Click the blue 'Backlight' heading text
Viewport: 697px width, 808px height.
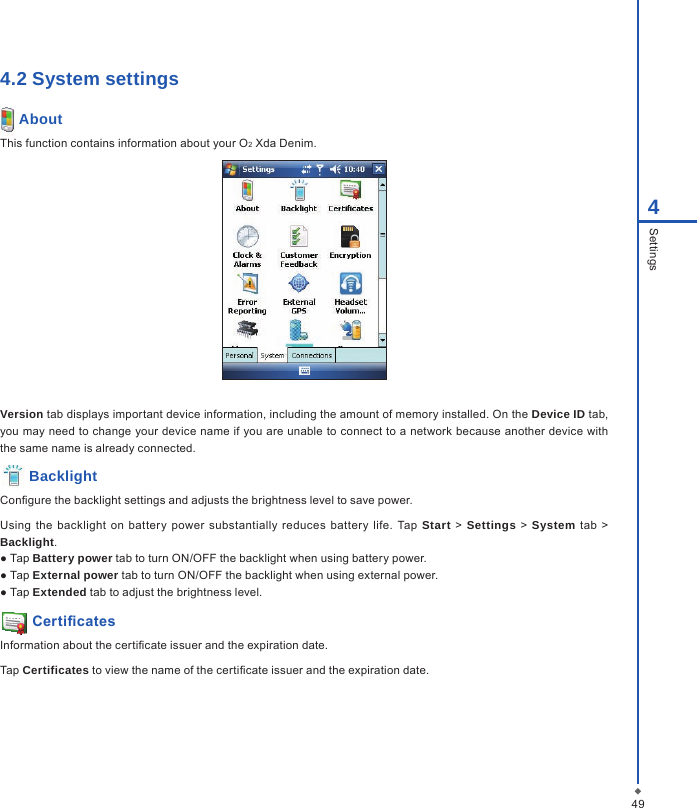63,476
